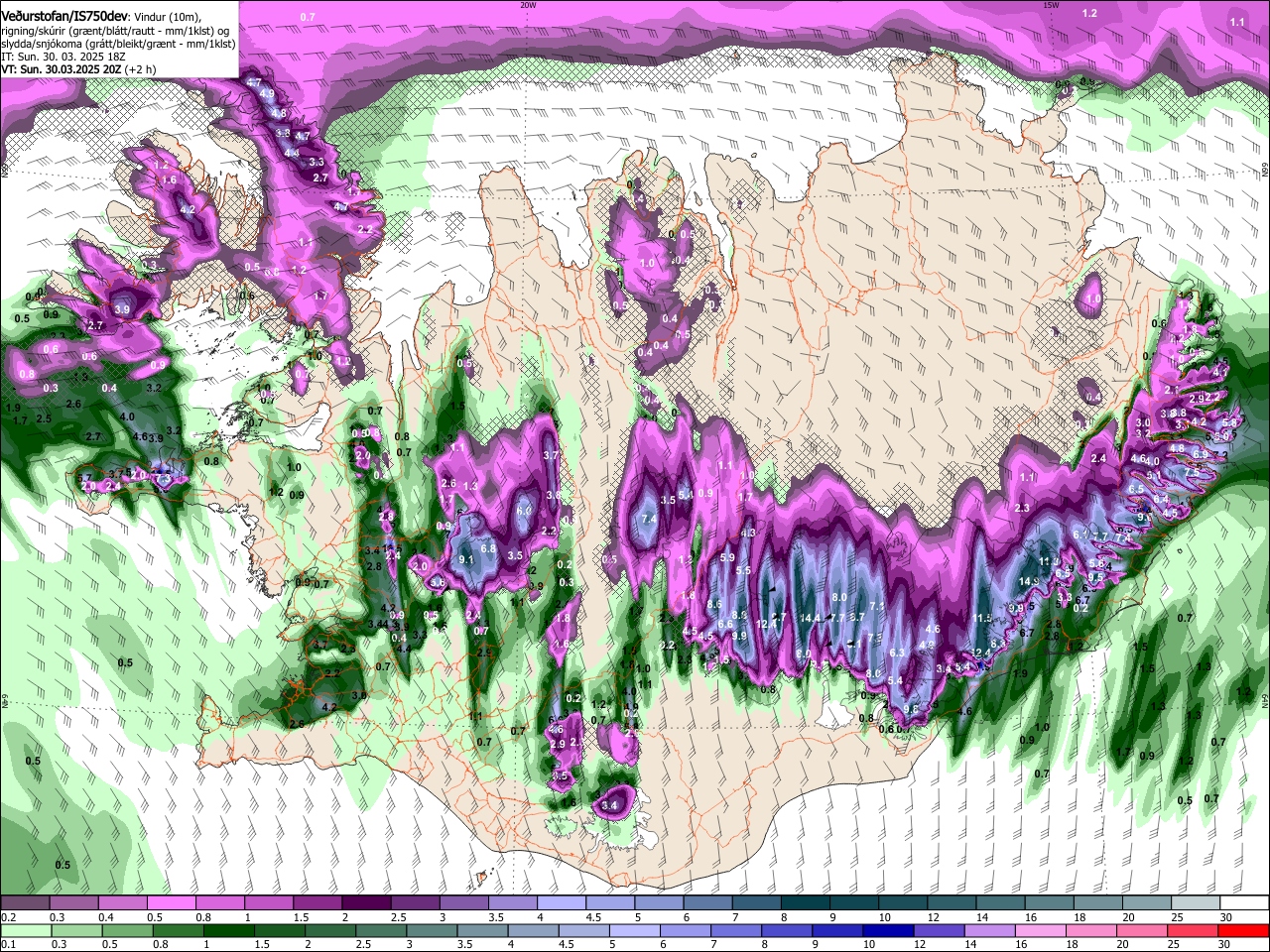
Task: Select the bright pink 0.5 mm snow swatch
Action: (171, 903)
